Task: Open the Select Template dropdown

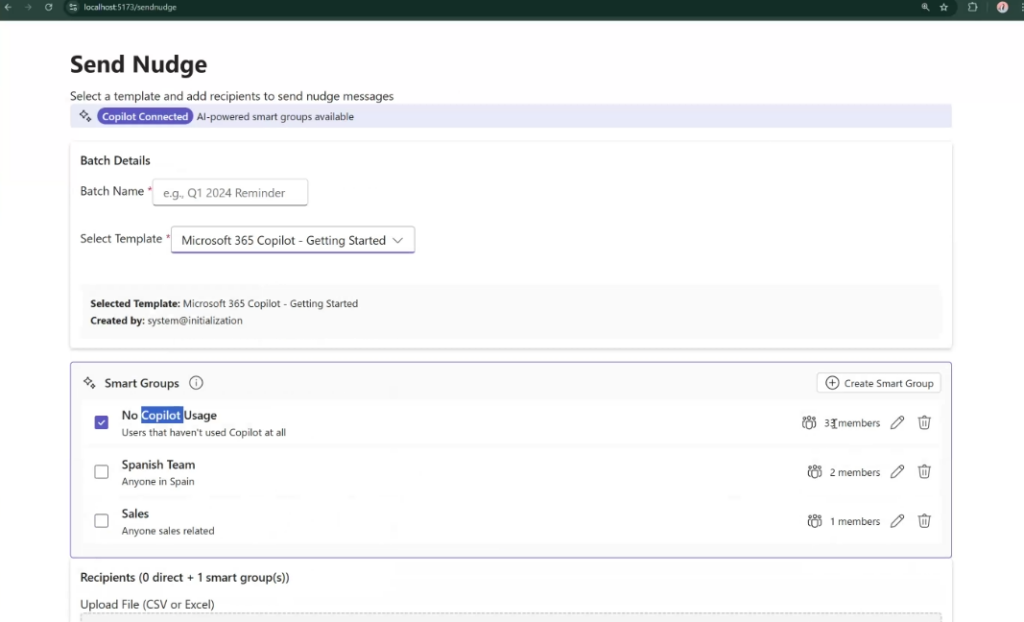Action: coord(292,241)
